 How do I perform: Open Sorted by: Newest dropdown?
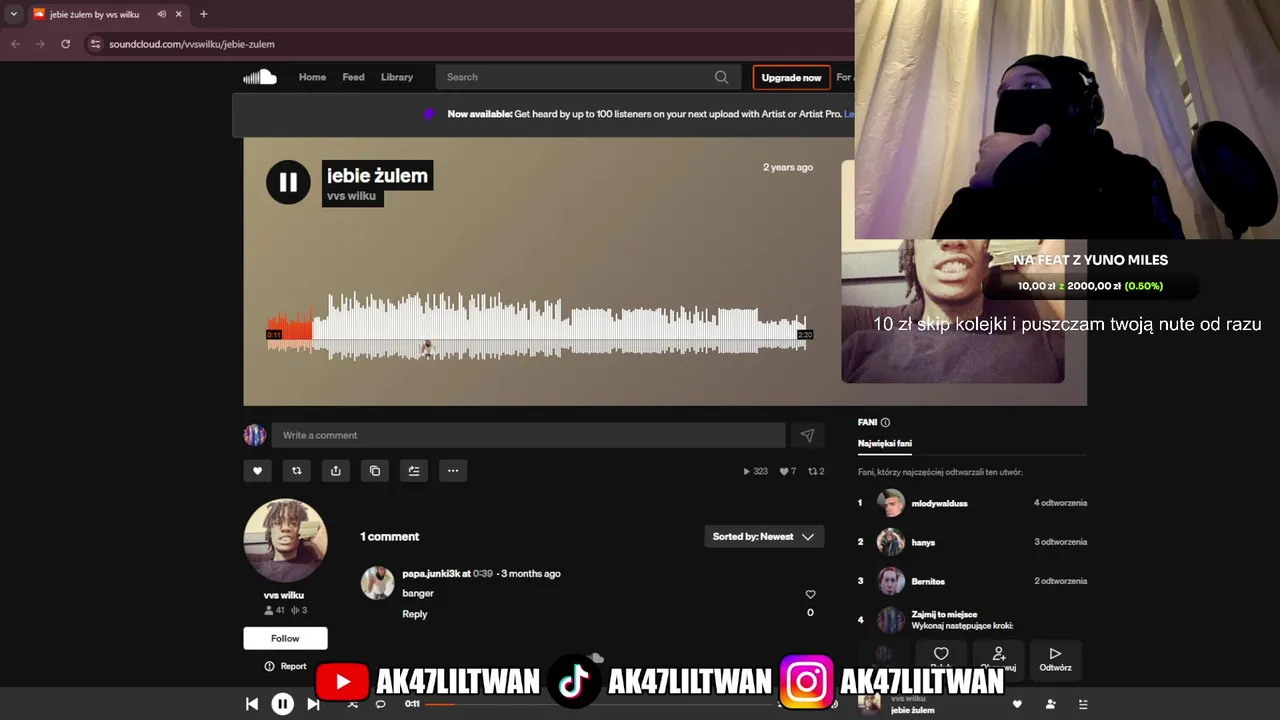tap(764, 537)
